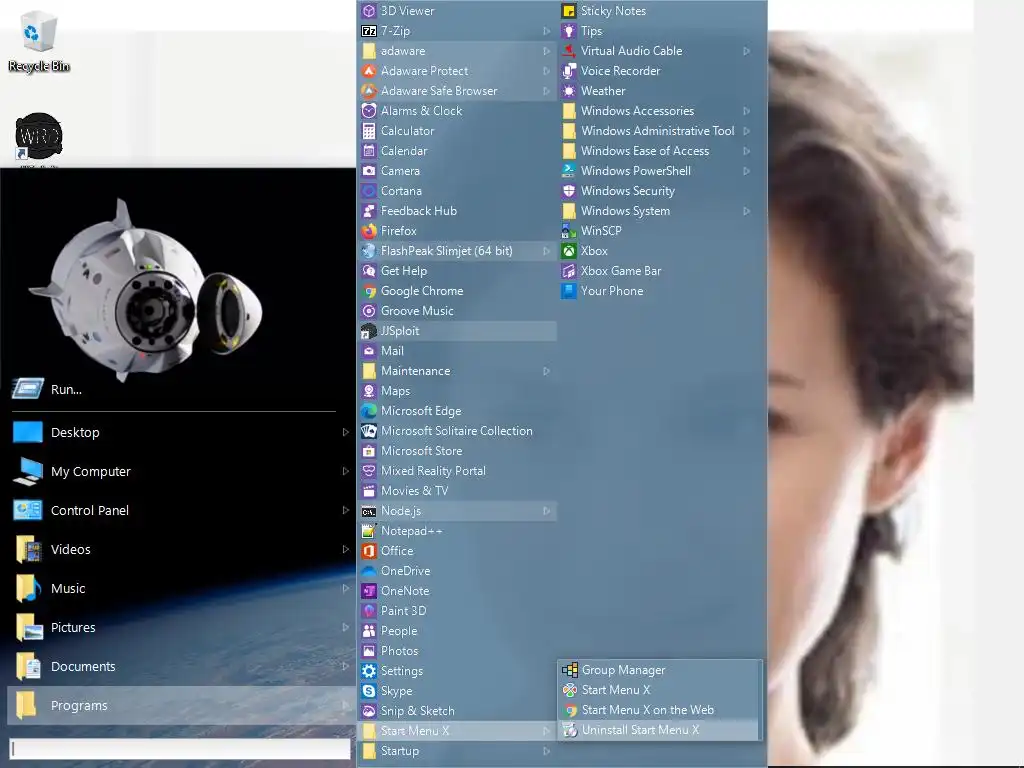Launch Calculator from its icon
Image resolution: width=1024 pixels, height=768 pixels.
pyautogui.click(x=369, y=131)
